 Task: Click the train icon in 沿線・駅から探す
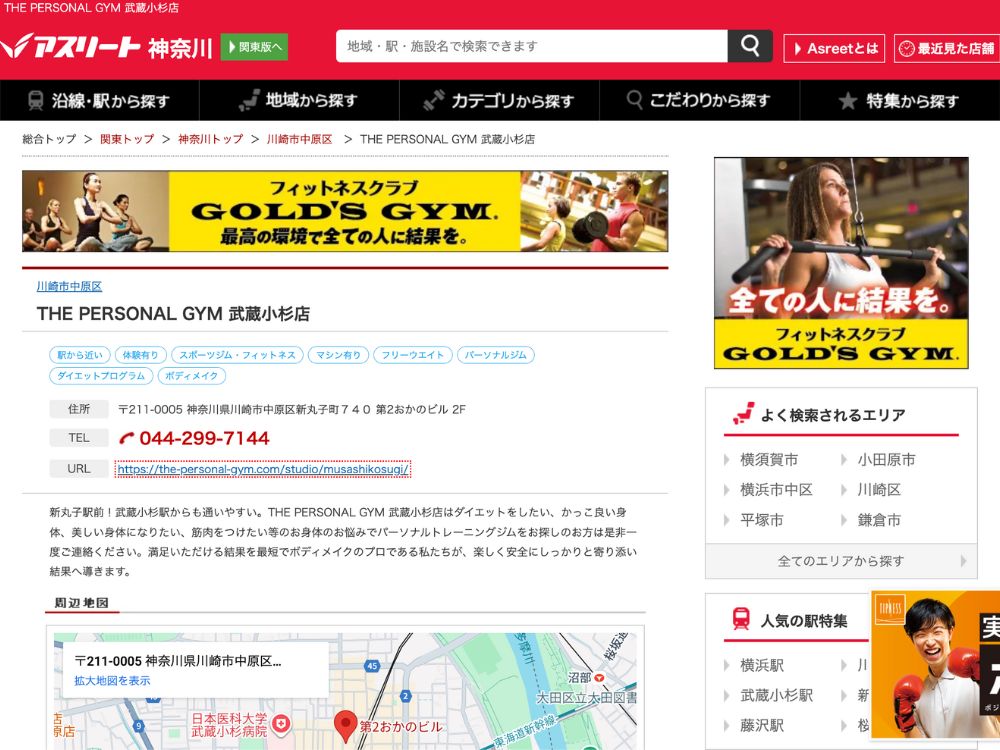click(36, 100)
